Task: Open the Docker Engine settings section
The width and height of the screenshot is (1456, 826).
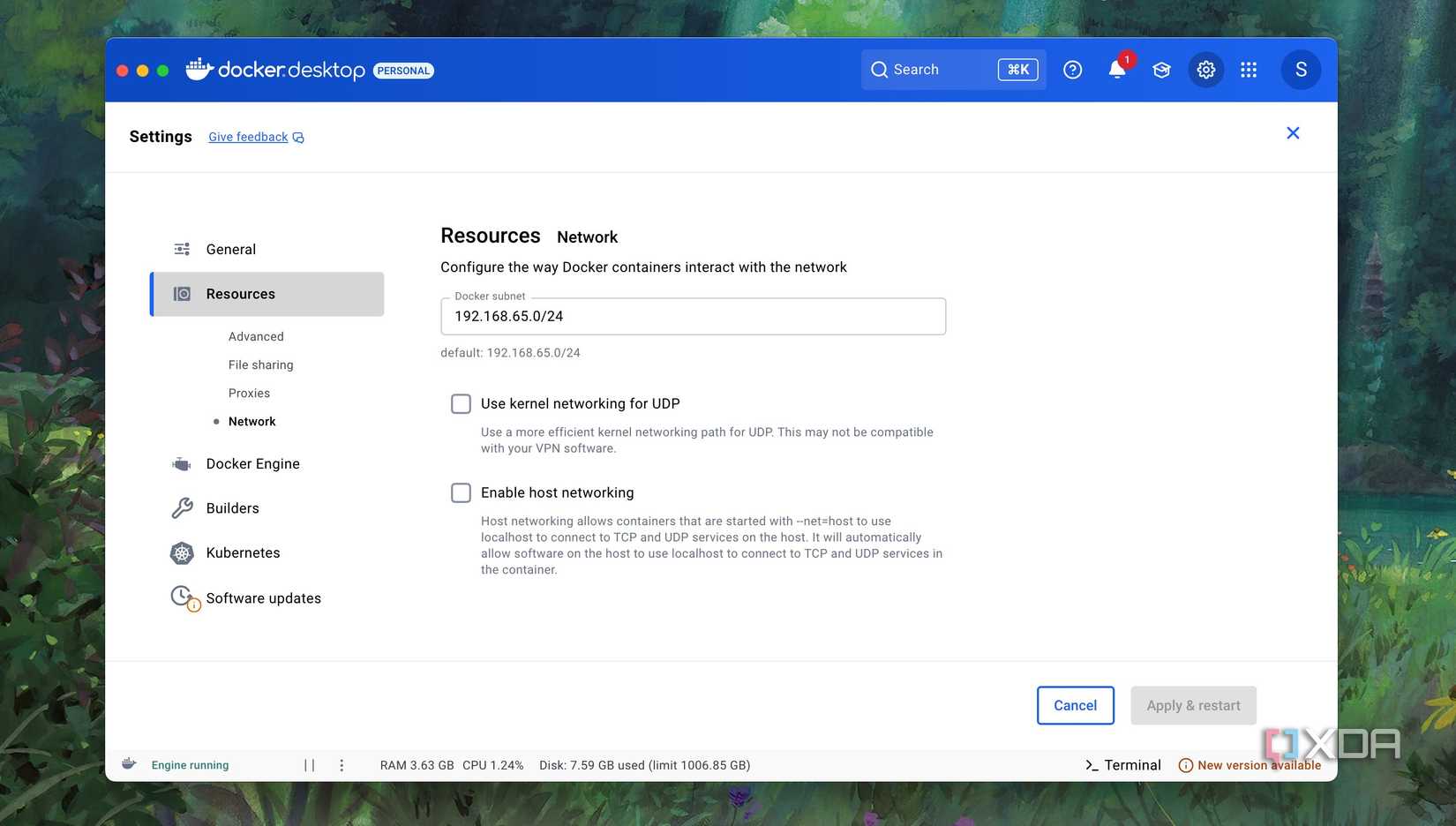Action: (252, 464)
